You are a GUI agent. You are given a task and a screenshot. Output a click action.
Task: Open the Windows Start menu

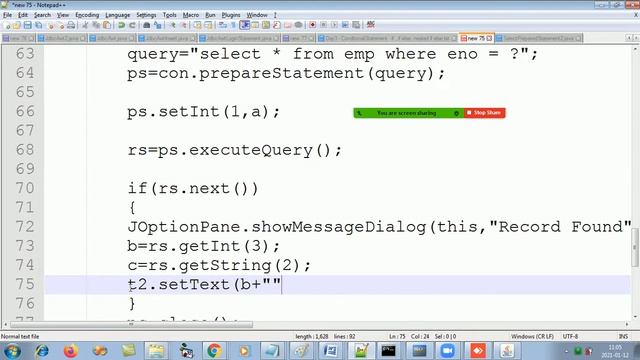(x=12, y=351)
